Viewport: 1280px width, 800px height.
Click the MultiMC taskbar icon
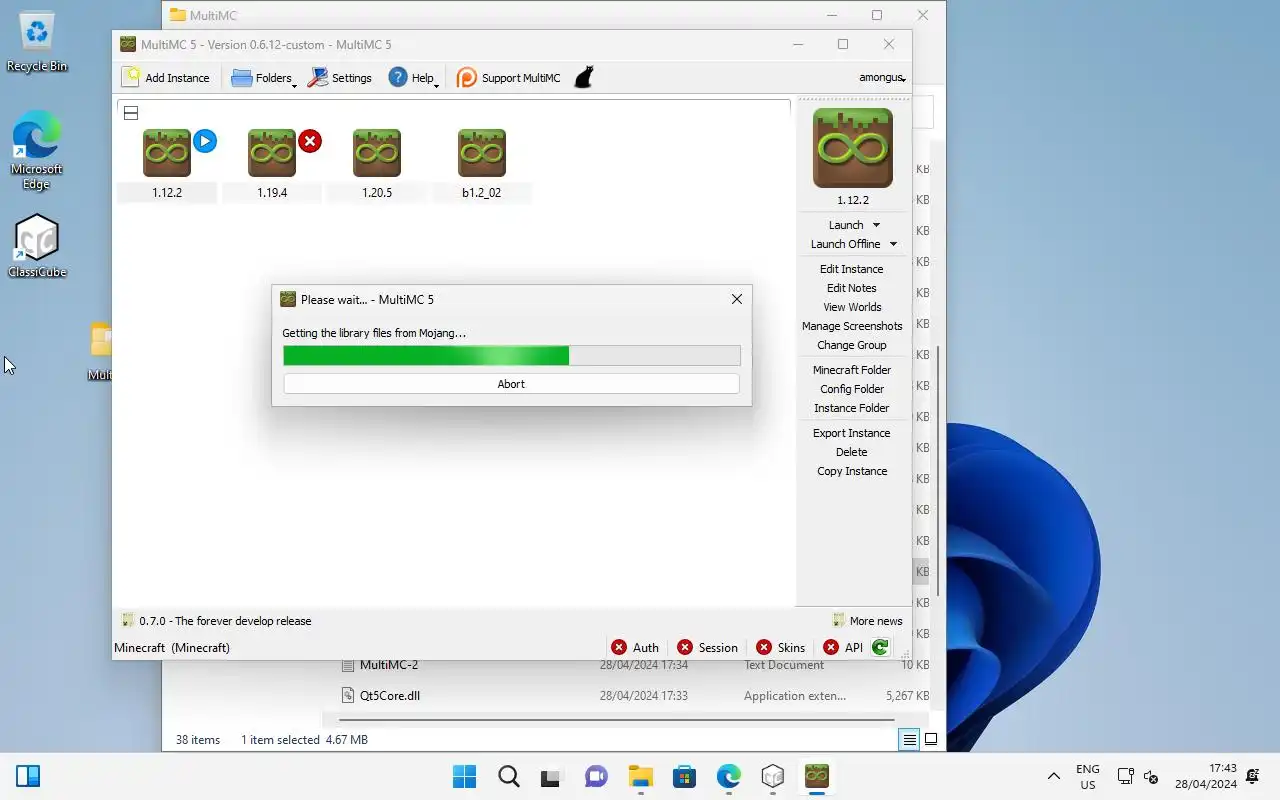tap(817, 776)
